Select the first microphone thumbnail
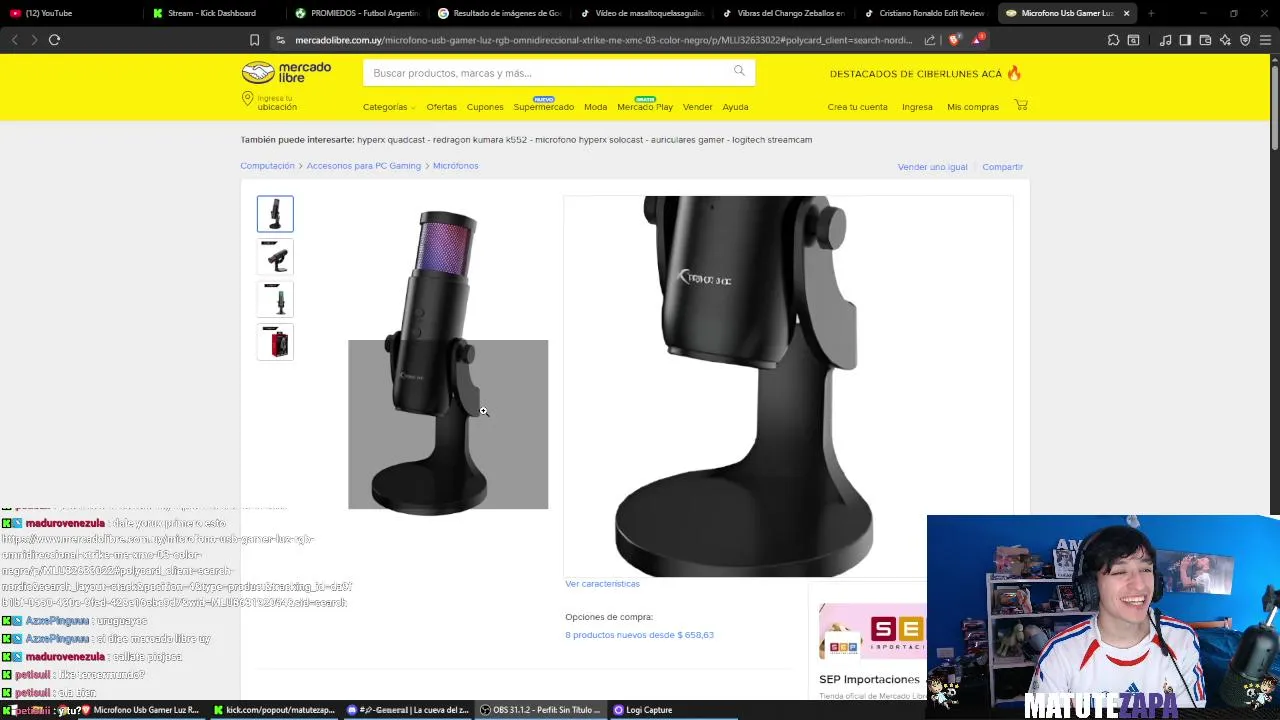This screenshot has width=1280, height=720. (275, 214)
